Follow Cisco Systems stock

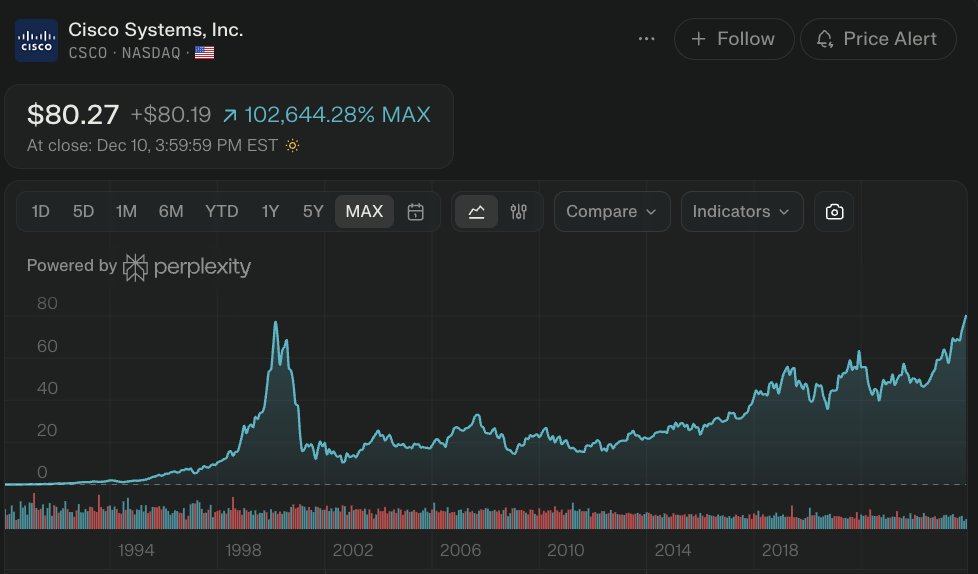(734, 39)
